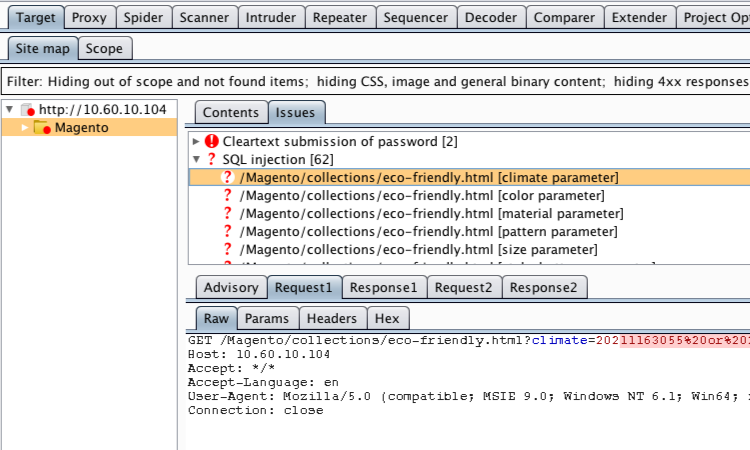750x450 pixels.
Task: Click the climate parameter issue question mark icon
Action: tap(228, 177)
